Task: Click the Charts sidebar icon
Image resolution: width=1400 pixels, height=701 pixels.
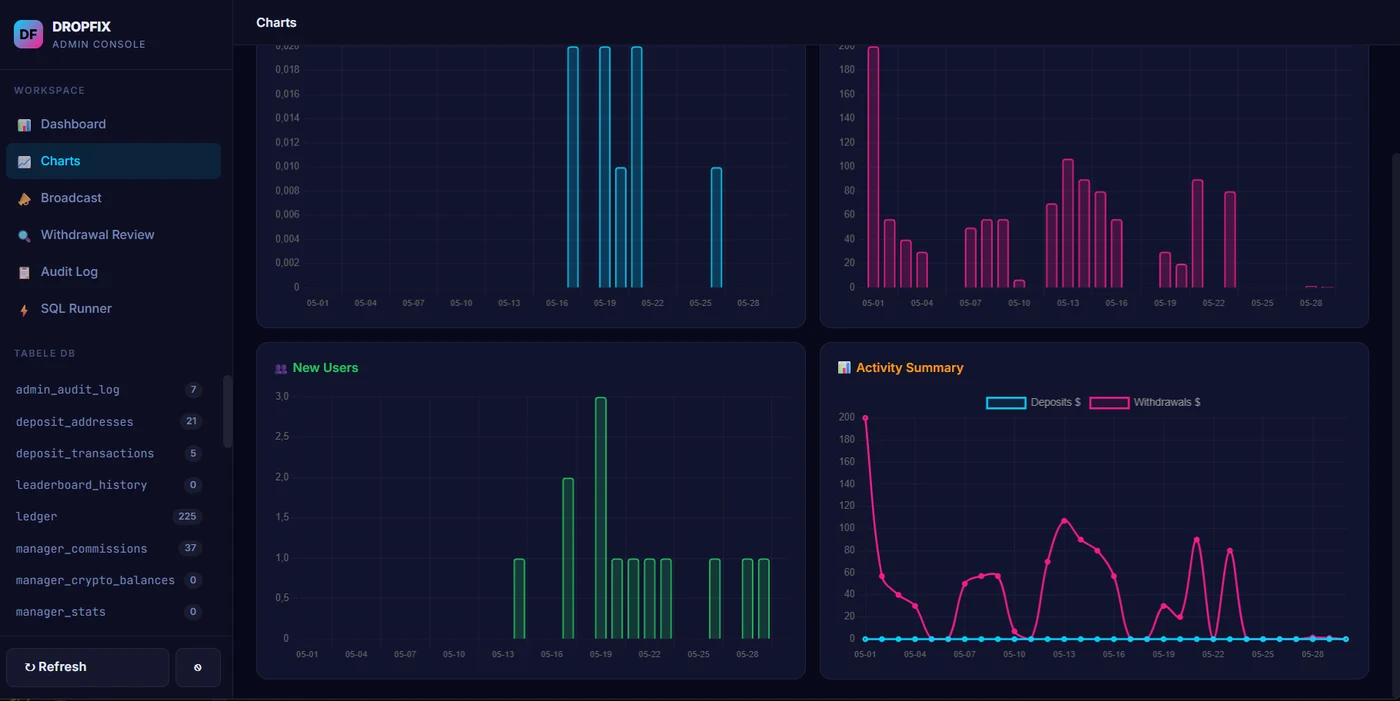Action: point(24,162)
